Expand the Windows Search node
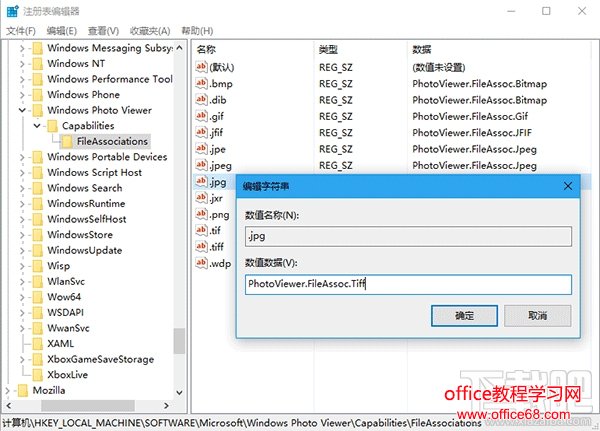600x431 pixels. click(x=22, y=188)
